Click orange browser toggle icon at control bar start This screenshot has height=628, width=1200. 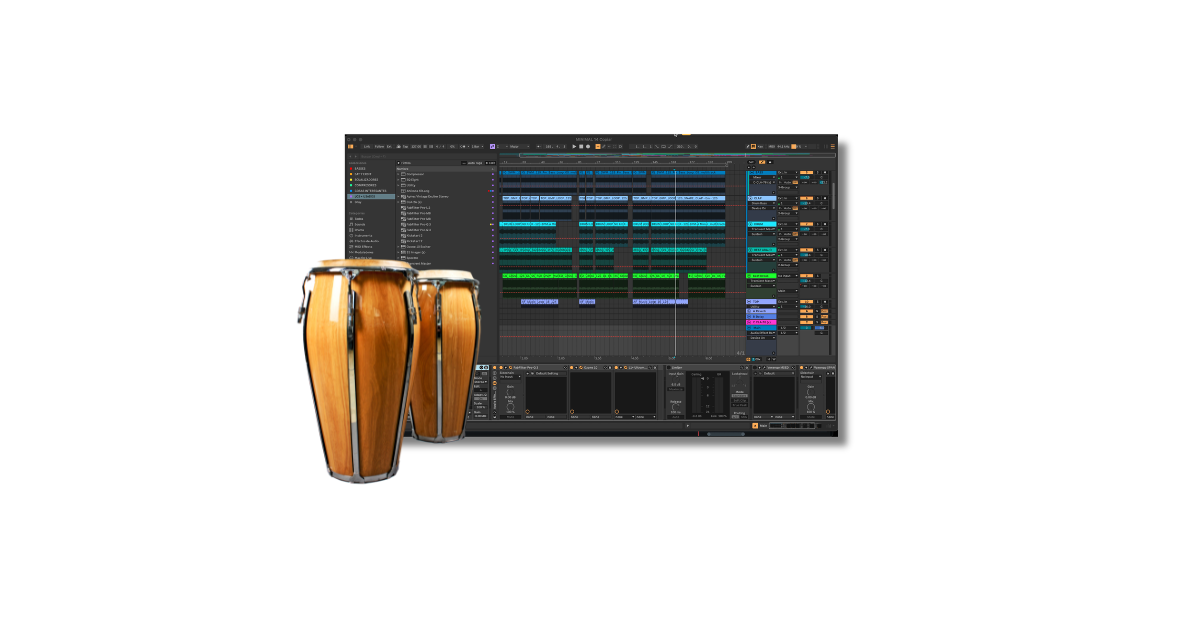pyautogui.click(x=351, y=146)
